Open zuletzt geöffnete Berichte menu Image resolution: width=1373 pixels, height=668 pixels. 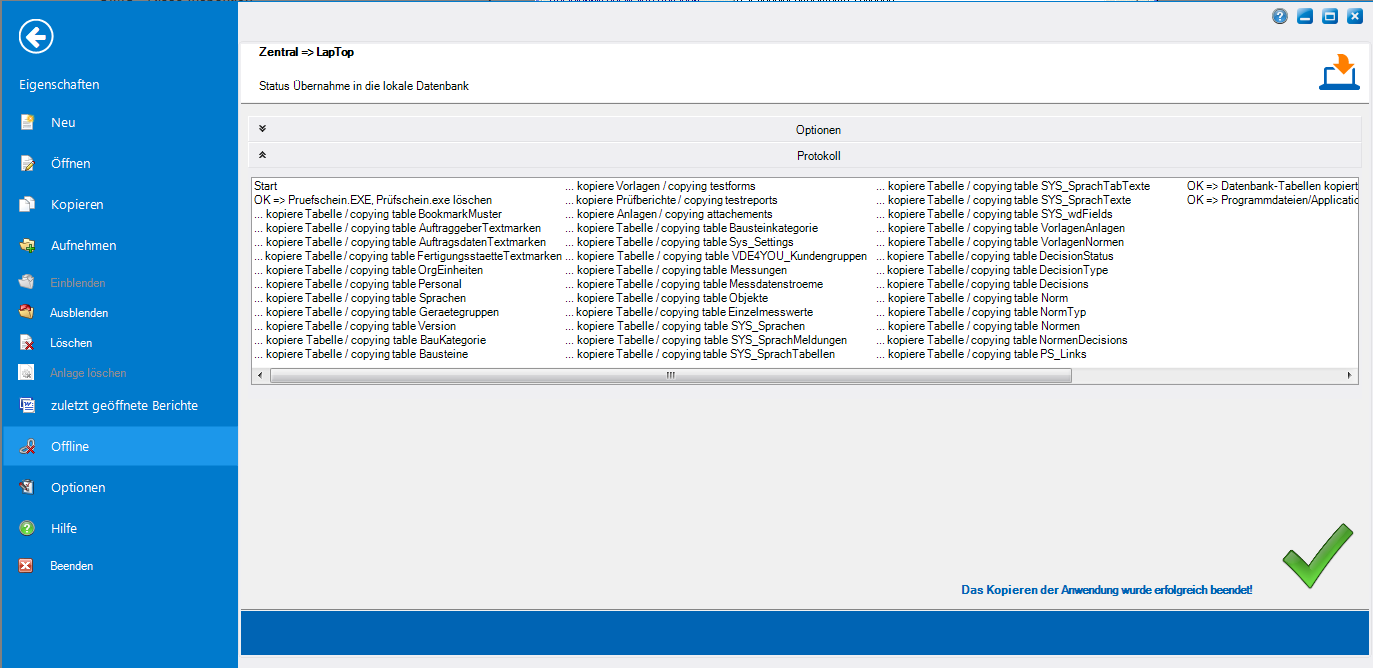(124, 406)
